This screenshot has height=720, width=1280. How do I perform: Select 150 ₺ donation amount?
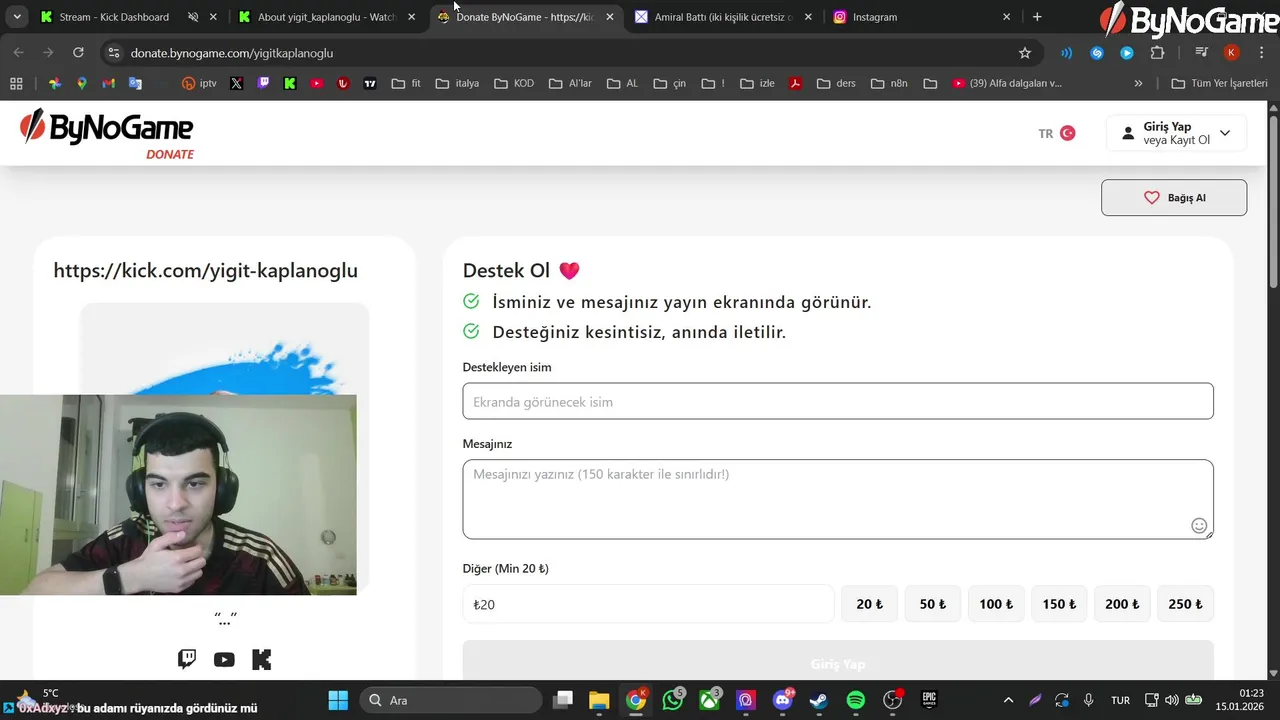pos(1059,604)
